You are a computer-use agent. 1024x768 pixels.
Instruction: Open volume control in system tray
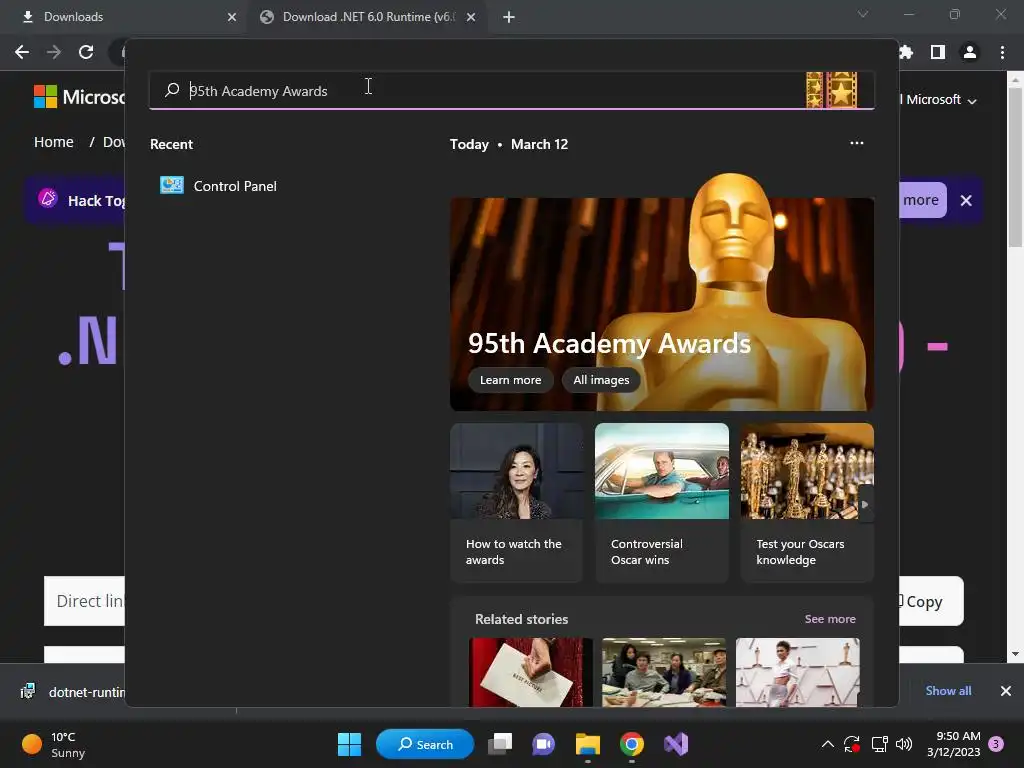point(904,744)
